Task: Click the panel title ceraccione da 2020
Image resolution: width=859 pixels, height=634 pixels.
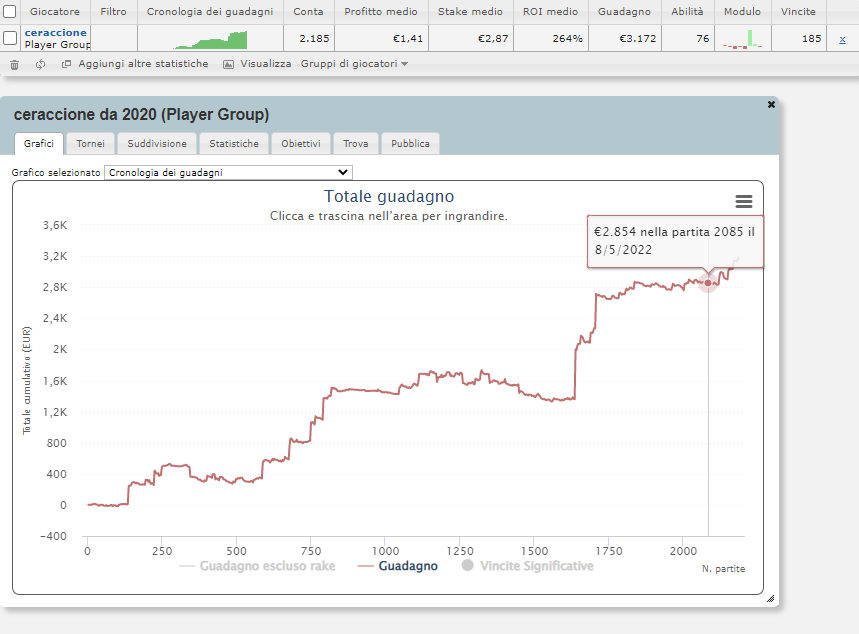Action: coord(141,115)
